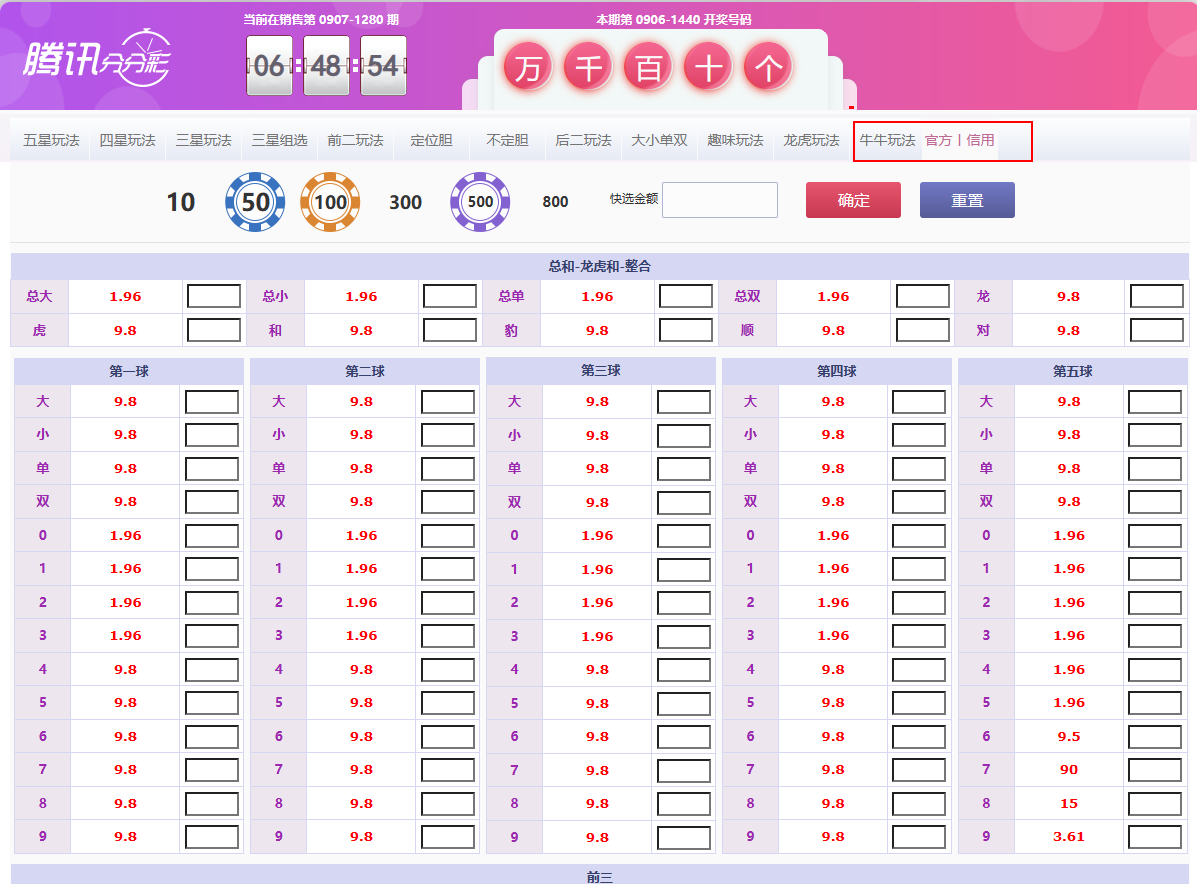Click 第二球 number 5 bet input
The image size is (1197, 884).
(447, 703)
